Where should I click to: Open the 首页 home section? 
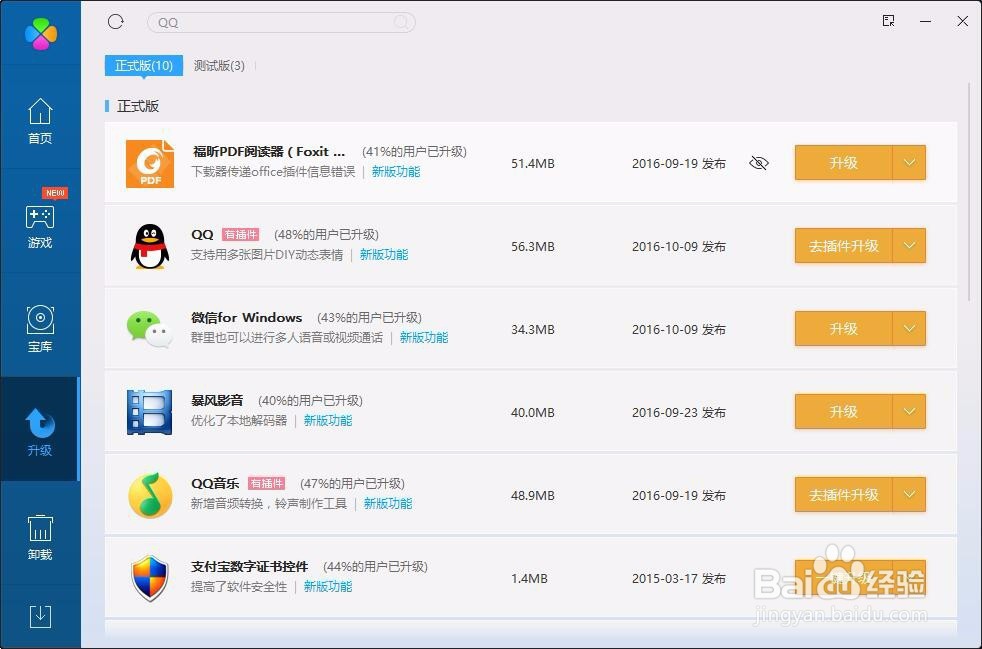[40, 122]
